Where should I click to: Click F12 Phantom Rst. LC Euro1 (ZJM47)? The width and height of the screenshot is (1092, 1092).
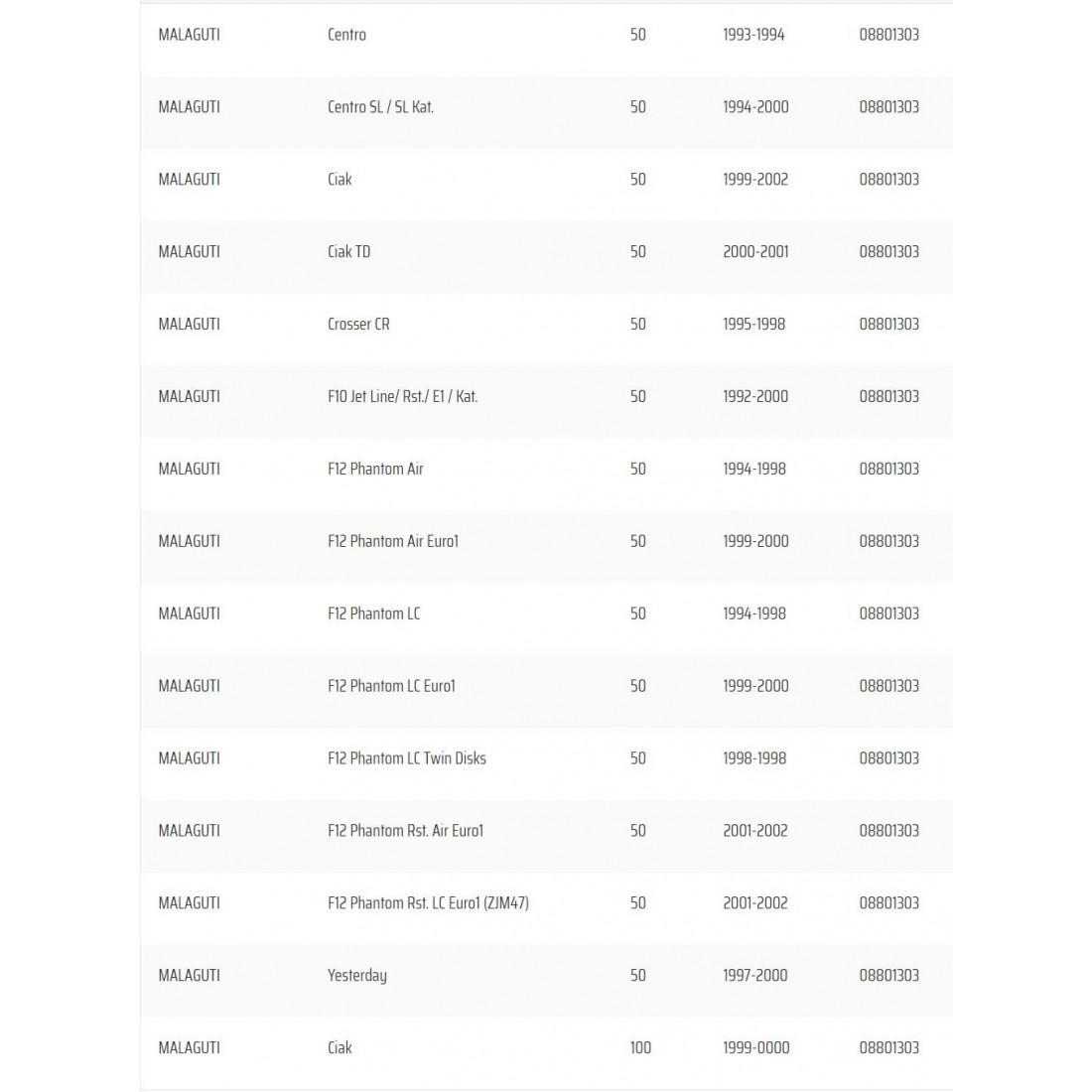pos(428,903)
